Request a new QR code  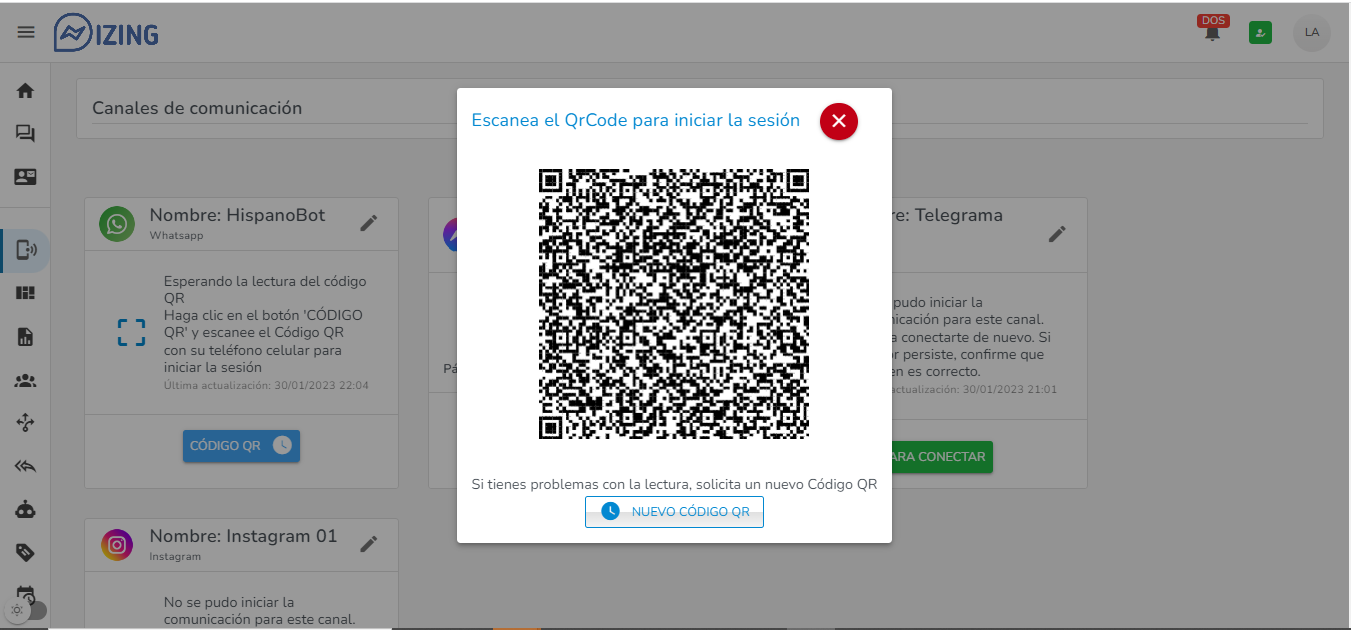674,511
